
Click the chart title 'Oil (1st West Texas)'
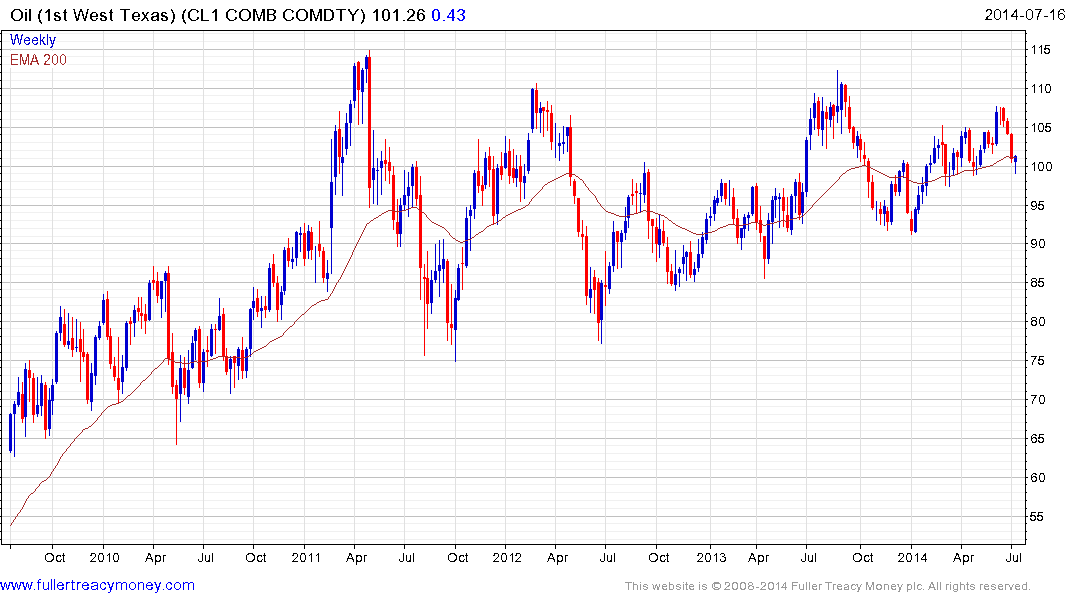click(x=93, y=15)
